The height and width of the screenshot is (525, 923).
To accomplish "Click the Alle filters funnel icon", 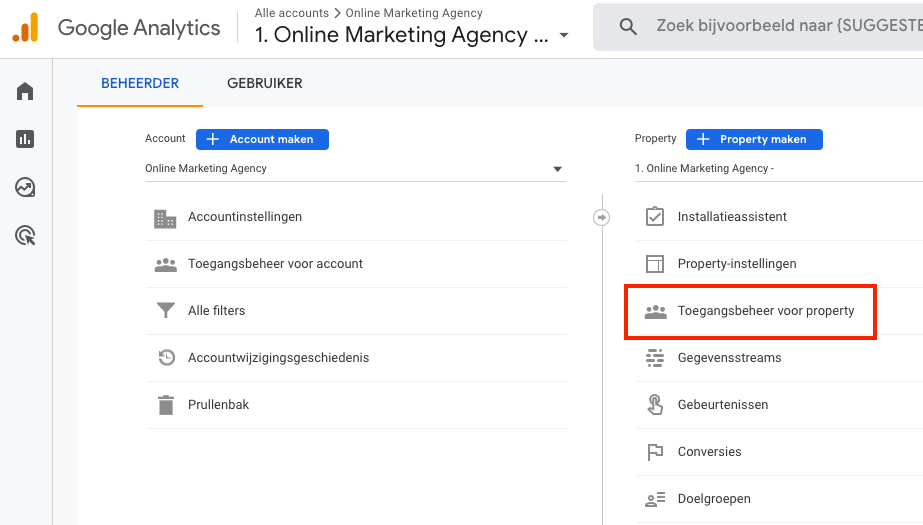I will [165, 311].
